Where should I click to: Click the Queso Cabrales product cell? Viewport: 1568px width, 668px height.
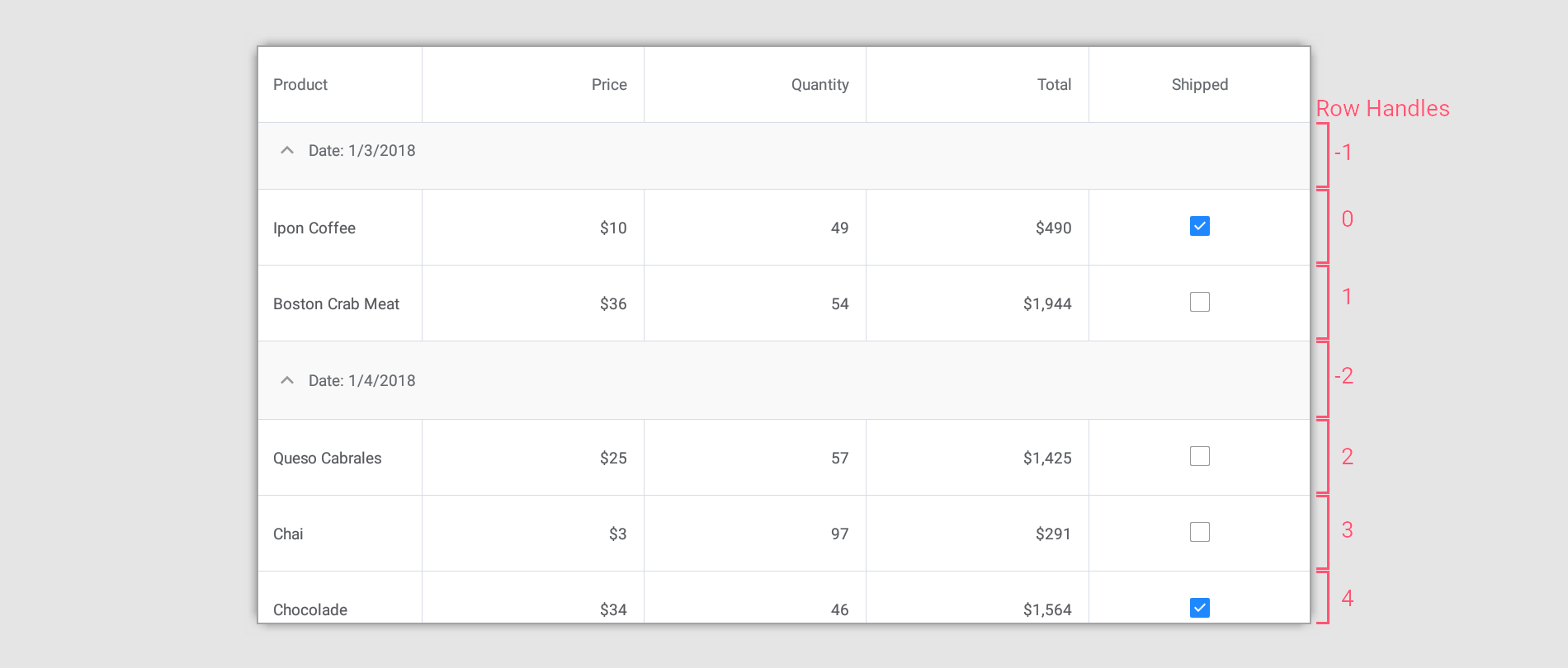pyautogui.click(x=327, y=459)
